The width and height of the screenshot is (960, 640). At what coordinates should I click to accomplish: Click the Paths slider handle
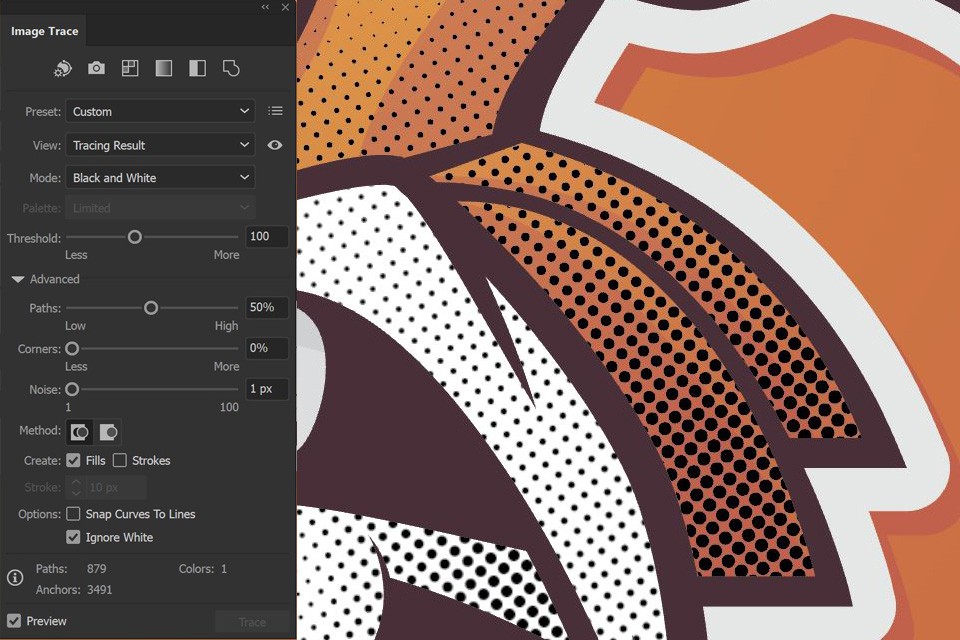(x=151, y=308)
